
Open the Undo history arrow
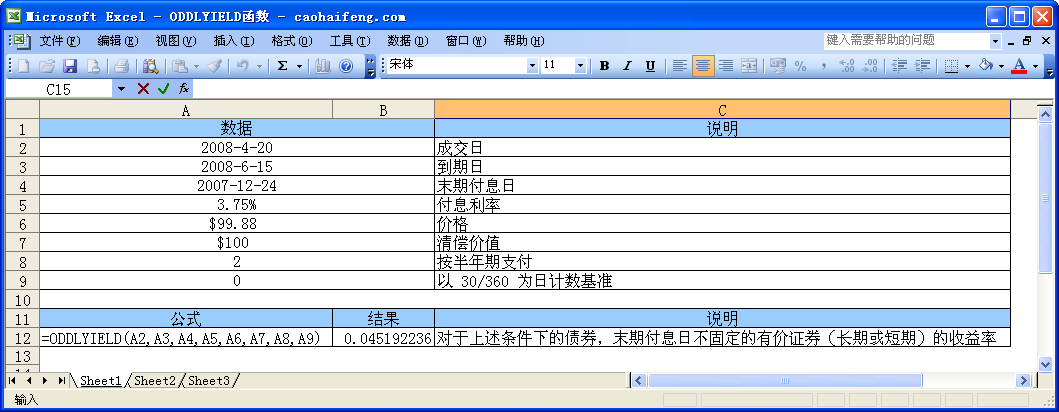(259, 66)
